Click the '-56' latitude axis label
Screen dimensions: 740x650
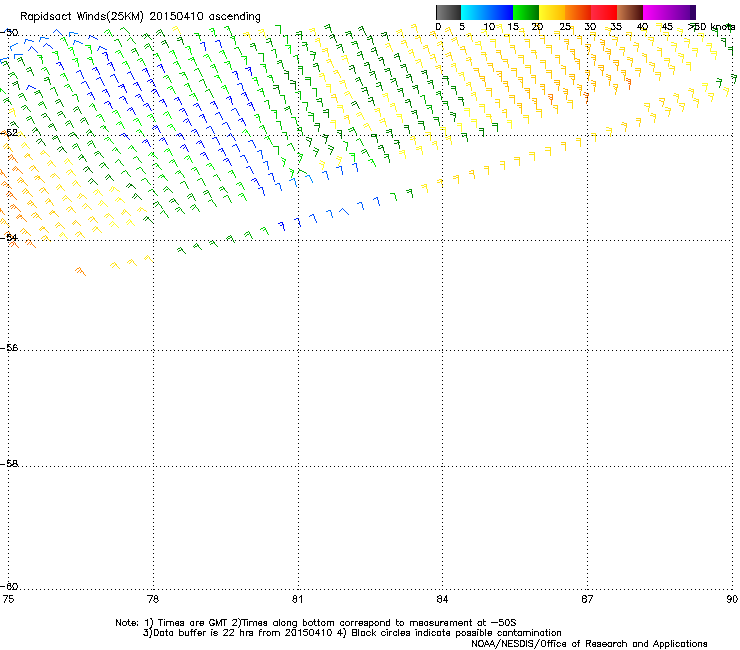9,348
